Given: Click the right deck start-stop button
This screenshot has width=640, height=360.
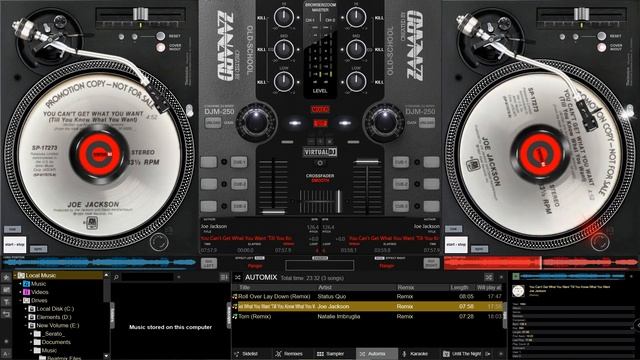Looking at the screenshot, I should pos(456,244).
